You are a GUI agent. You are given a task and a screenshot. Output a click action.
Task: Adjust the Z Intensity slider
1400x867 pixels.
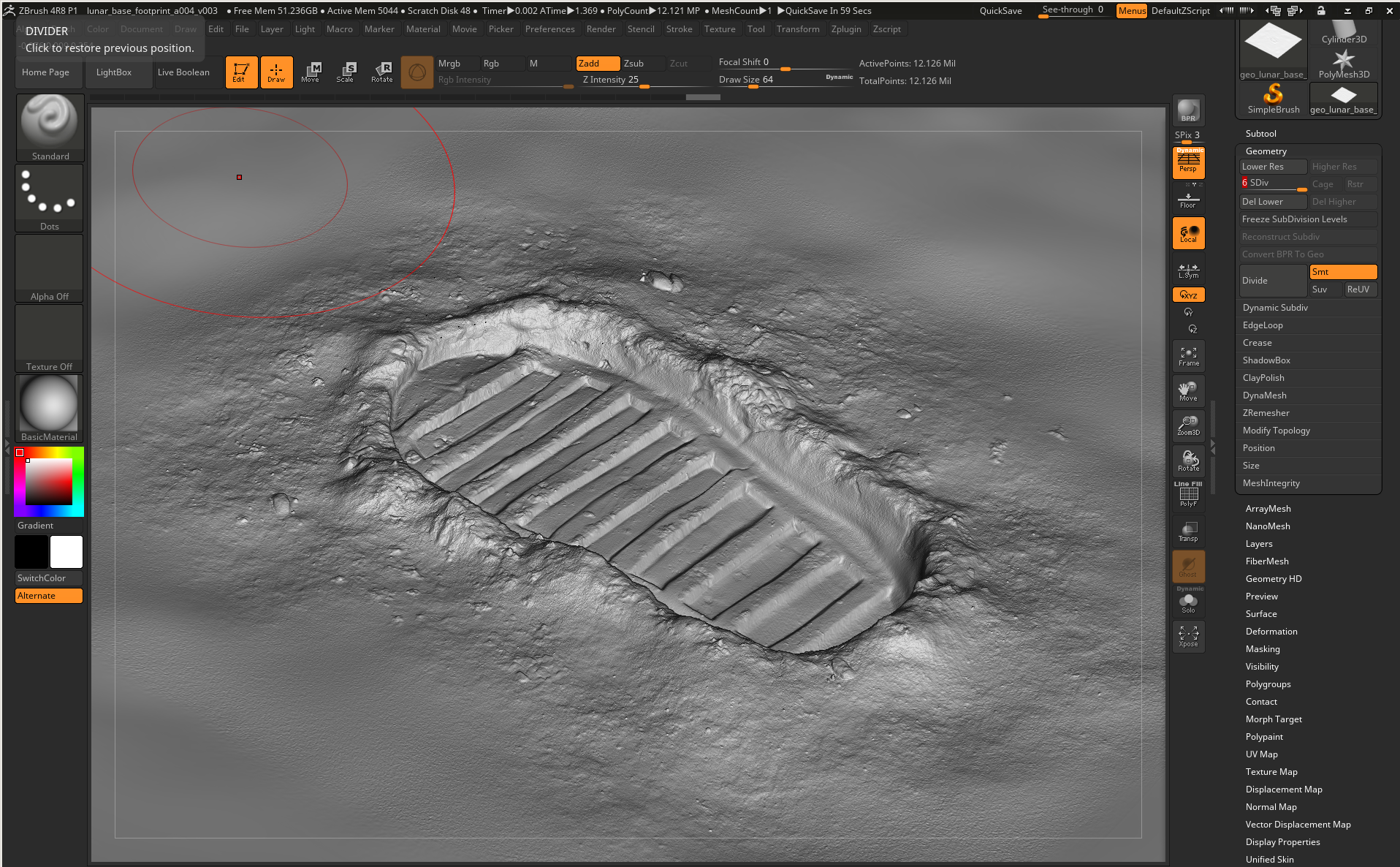pyautogui.click(x=643, y=80)
